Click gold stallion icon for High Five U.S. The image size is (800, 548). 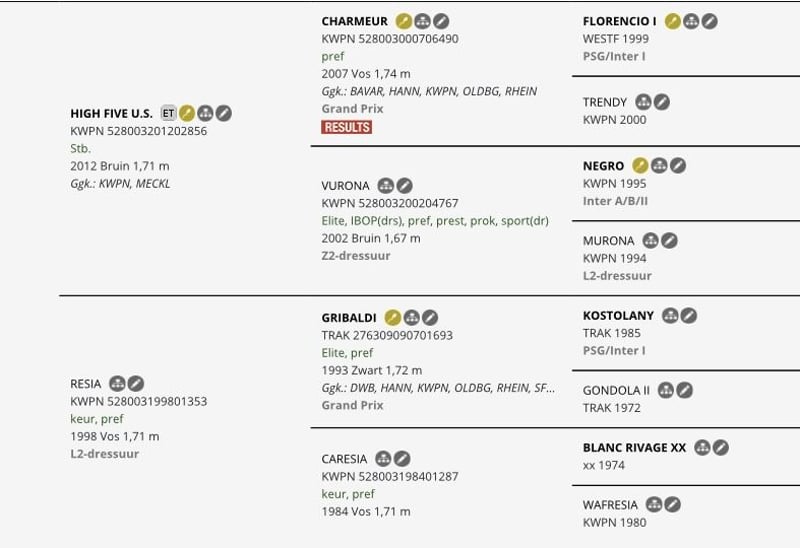click(x=187, y=113)
